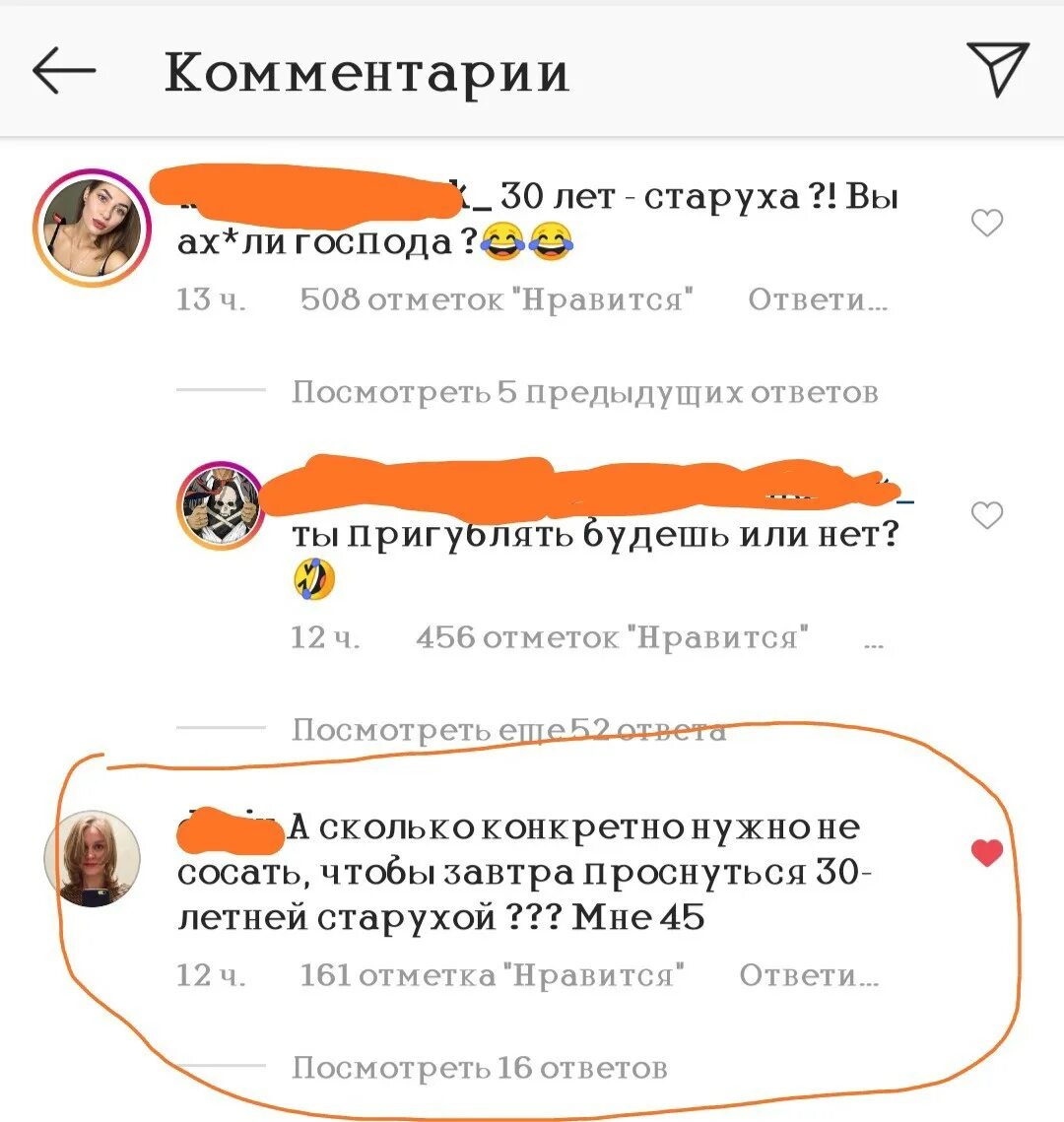Open the blonde woman's avatar

tap(93, 858)
